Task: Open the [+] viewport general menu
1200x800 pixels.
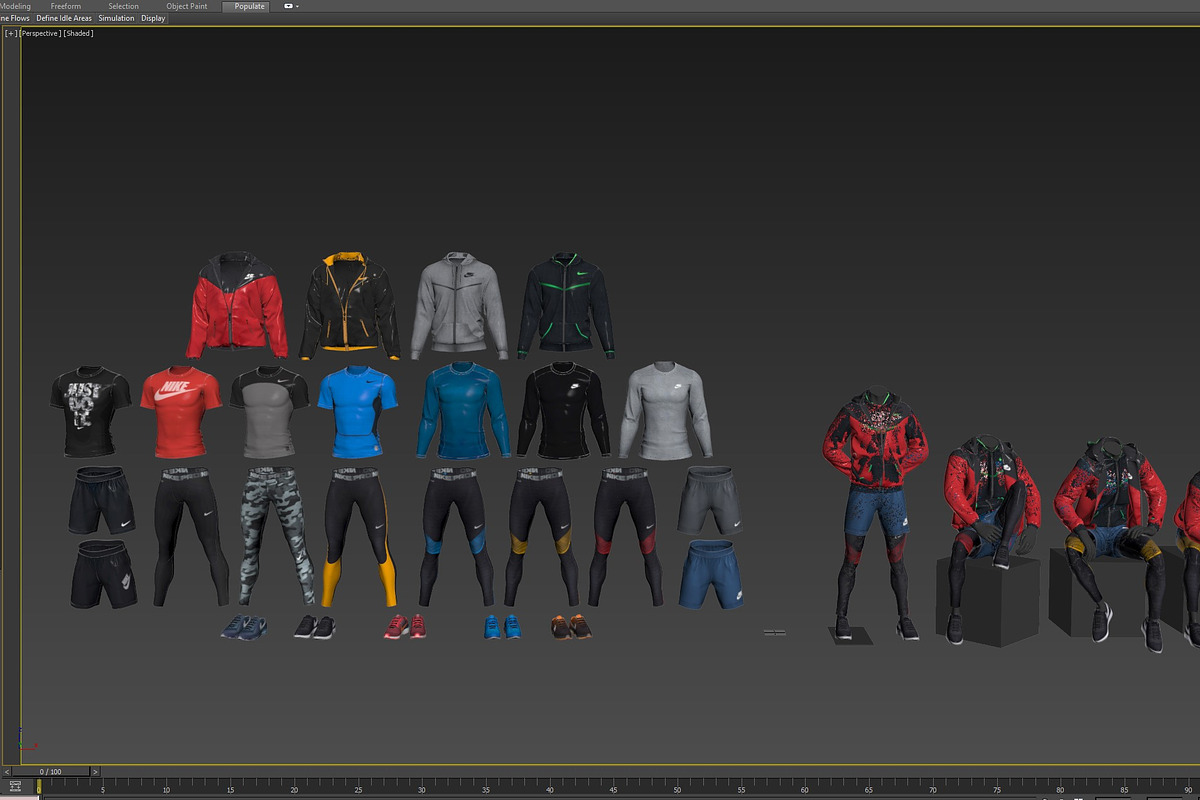Action: 11,33
